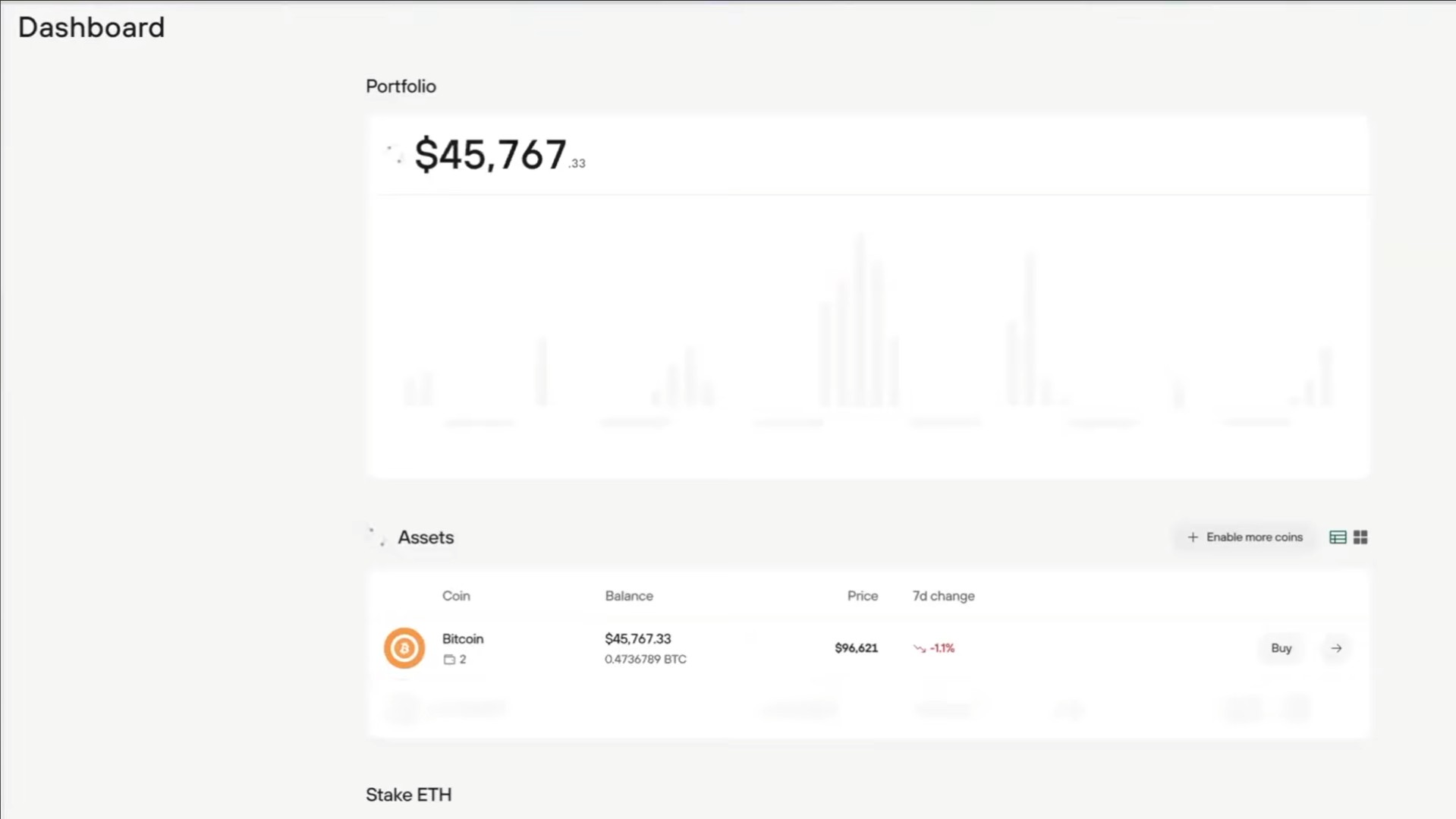The image size is (1456, 819).
Task: Click the Bitcoin accounts wallet icon
Action: click(449, 660)
